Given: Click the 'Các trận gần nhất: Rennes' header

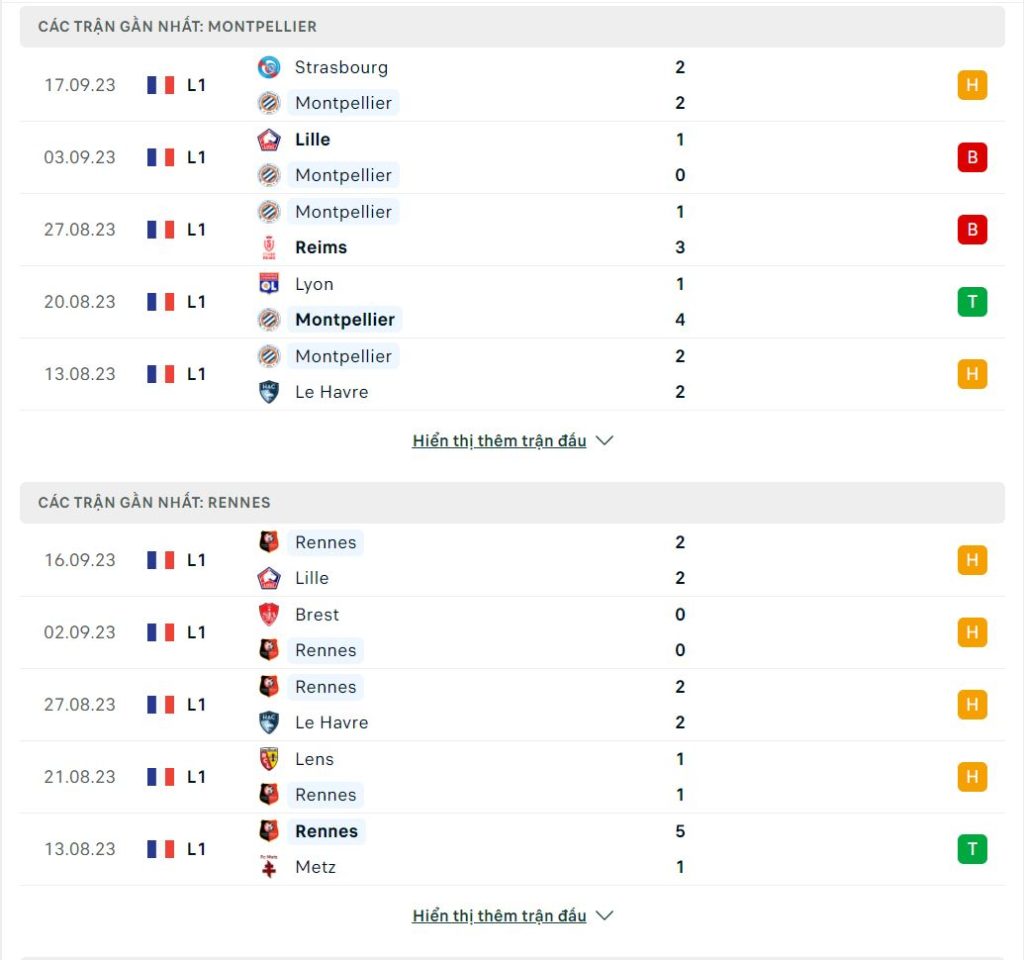Looking at the screenshot, I should point(512,502).
